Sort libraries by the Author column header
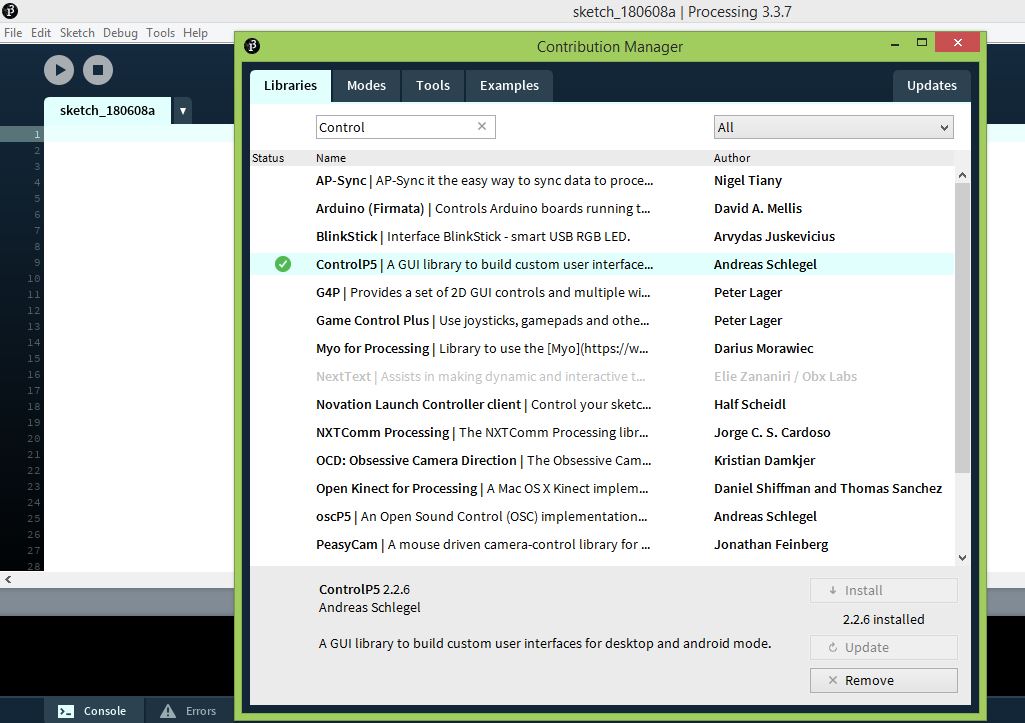Image resolution: width=1025 pixels, height=723 pixels. [731, 158]
